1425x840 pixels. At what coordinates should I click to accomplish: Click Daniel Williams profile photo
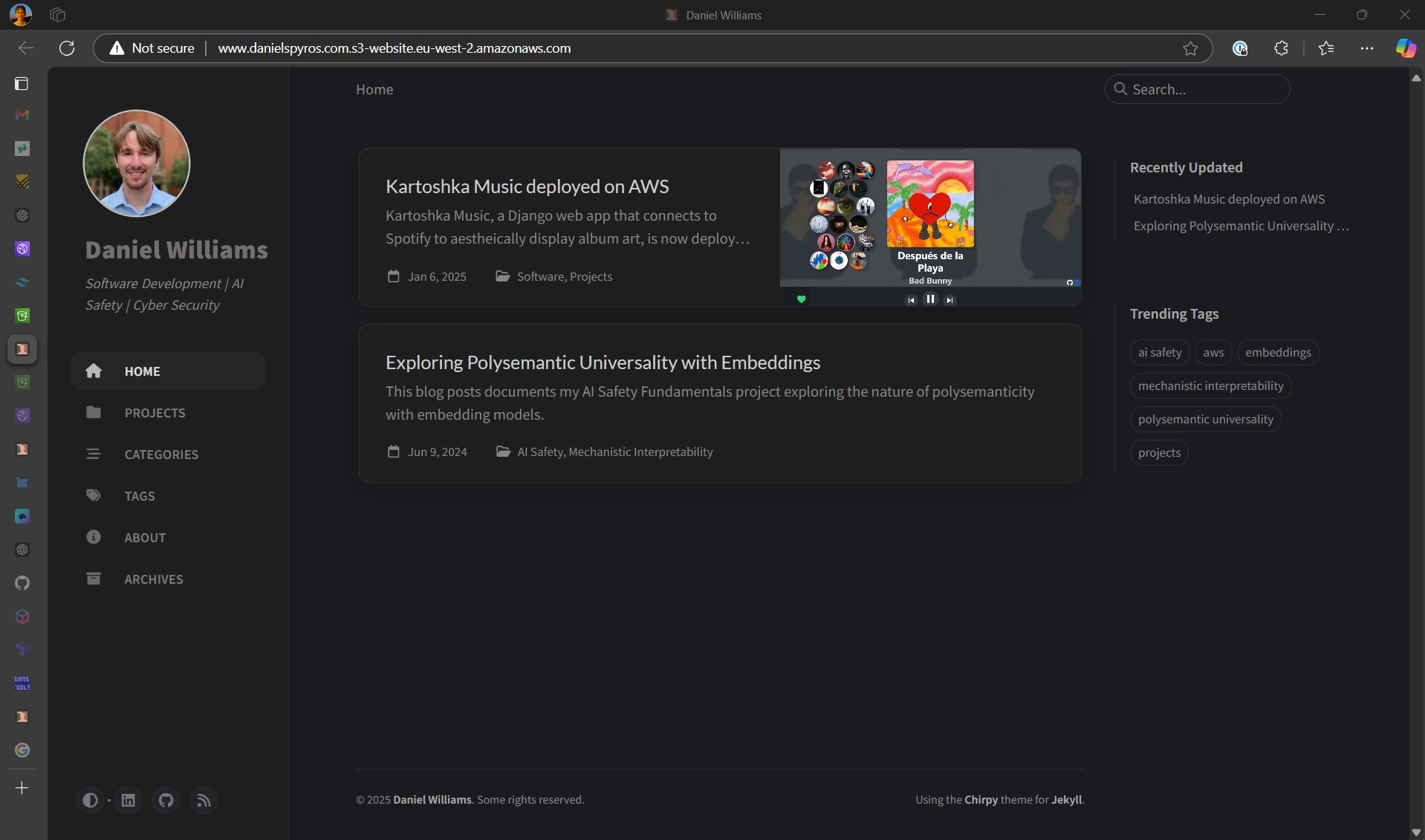(137, 163)
